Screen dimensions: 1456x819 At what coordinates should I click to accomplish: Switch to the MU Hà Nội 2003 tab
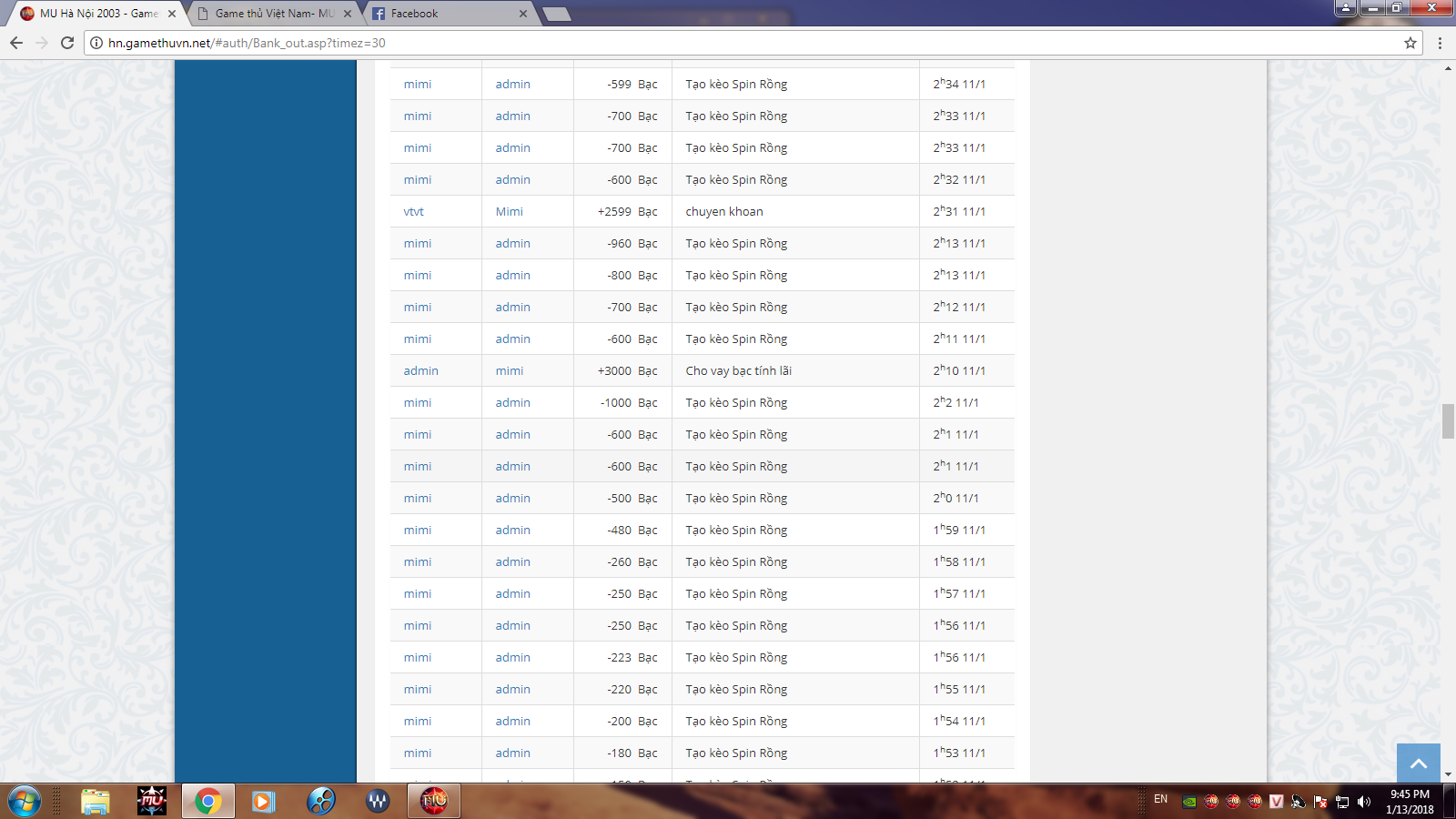click(x=96, y=14)
